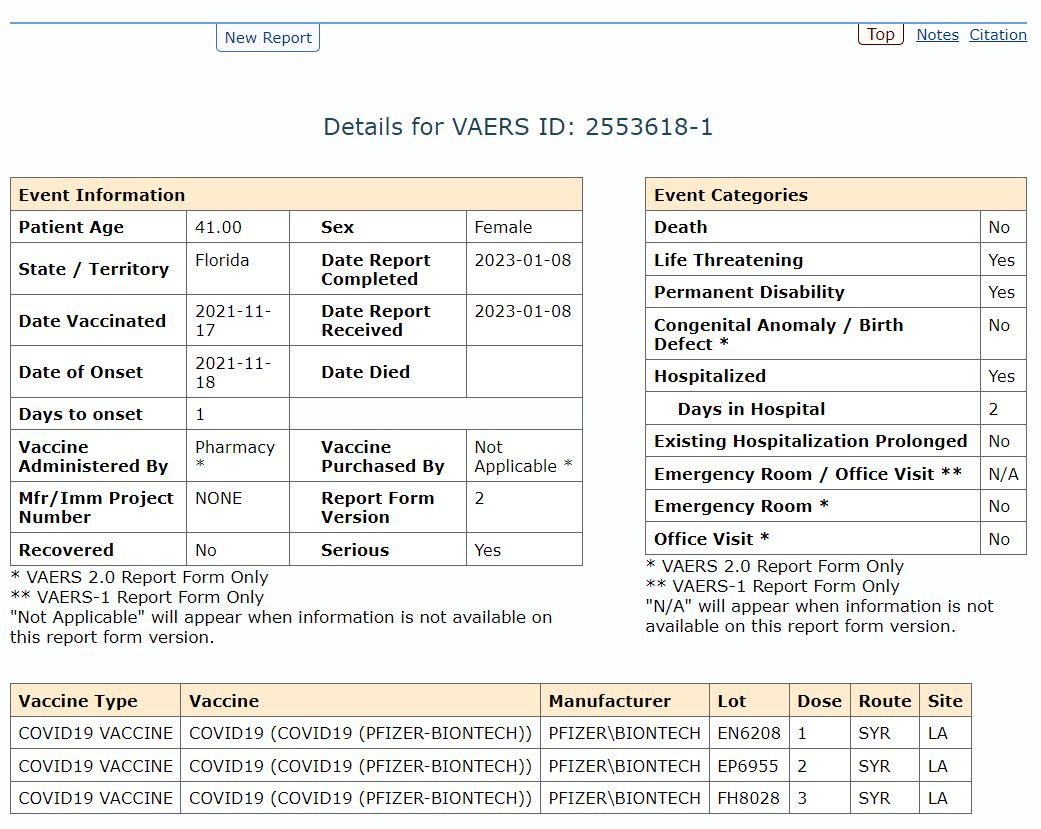The width and height of the screenshot is (1041, 829).
Task: Click PFIZER\BIONTECH manufacturer in EP6955 row
Action: click(x=624, y=766)
